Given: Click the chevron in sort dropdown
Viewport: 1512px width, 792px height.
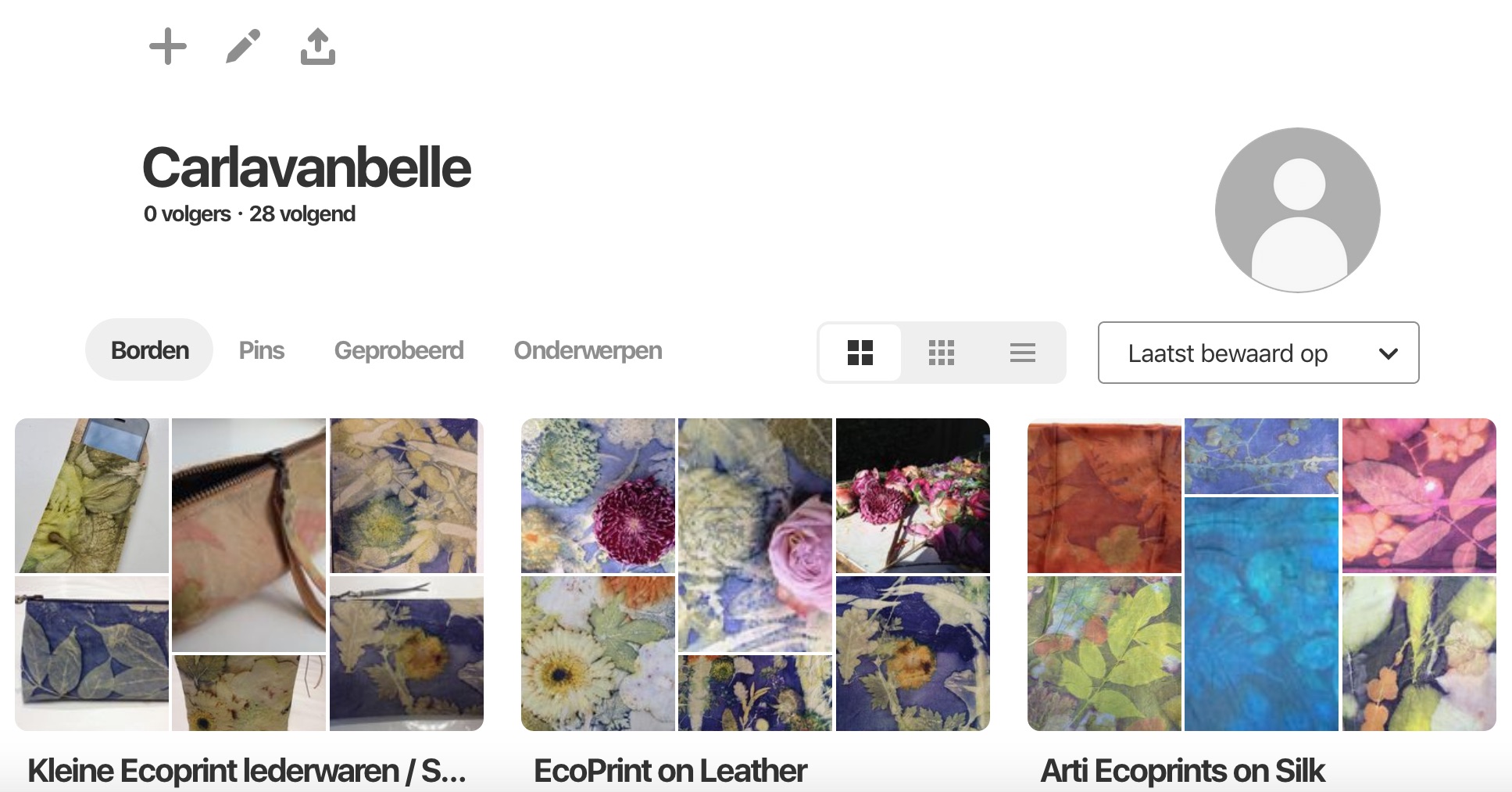Looking at the screenshot, I should tap(1389, 353).
